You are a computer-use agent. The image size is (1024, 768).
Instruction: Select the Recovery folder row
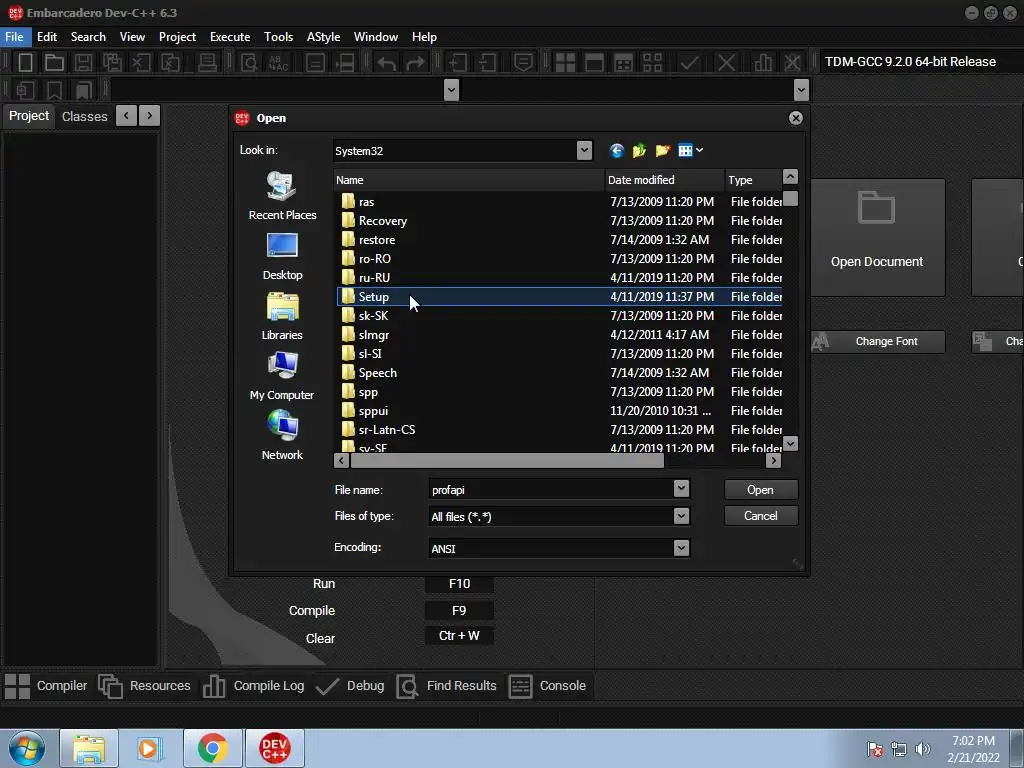(559, 221)
